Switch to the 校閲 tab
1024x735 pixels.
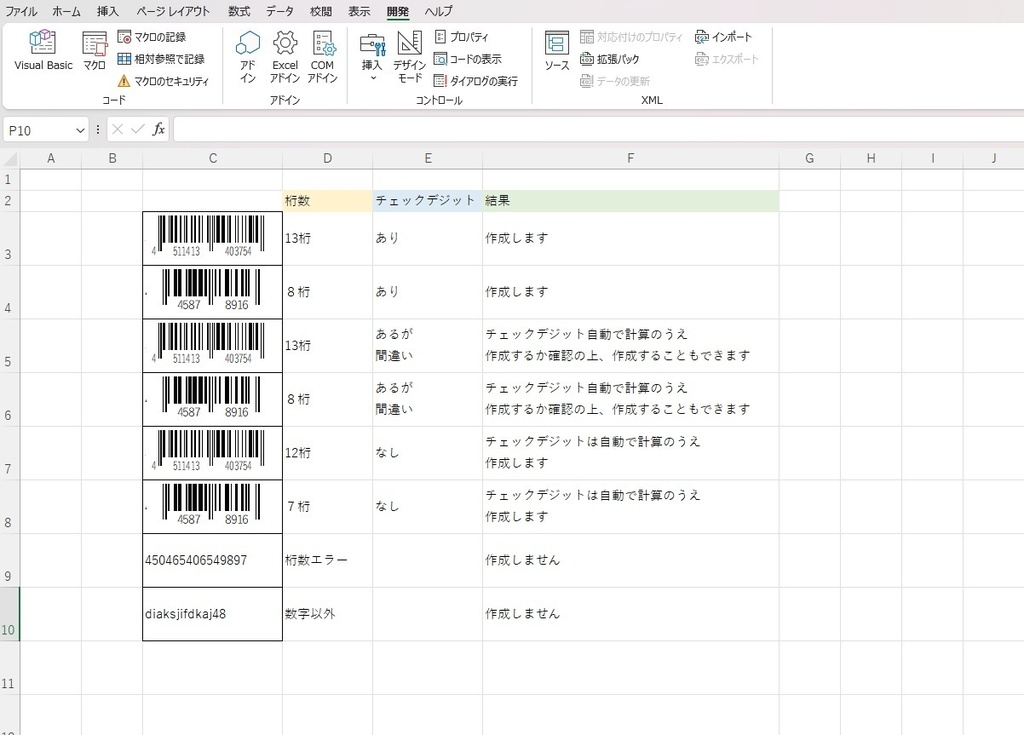pos(321,11)
